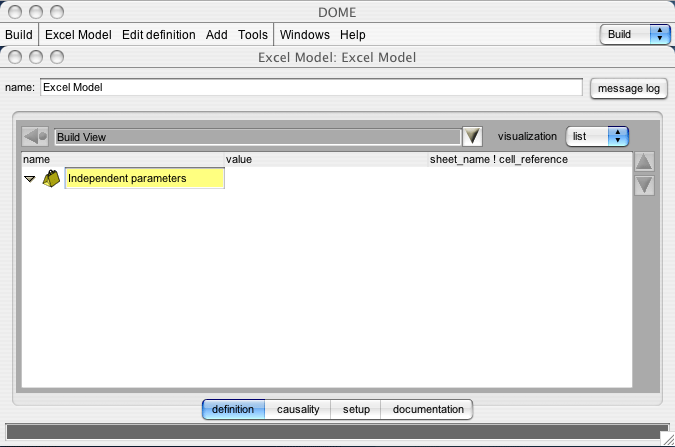This screenshot has height=447, width=675.
Task: Open the Edit definition menu
Action: 158,34
